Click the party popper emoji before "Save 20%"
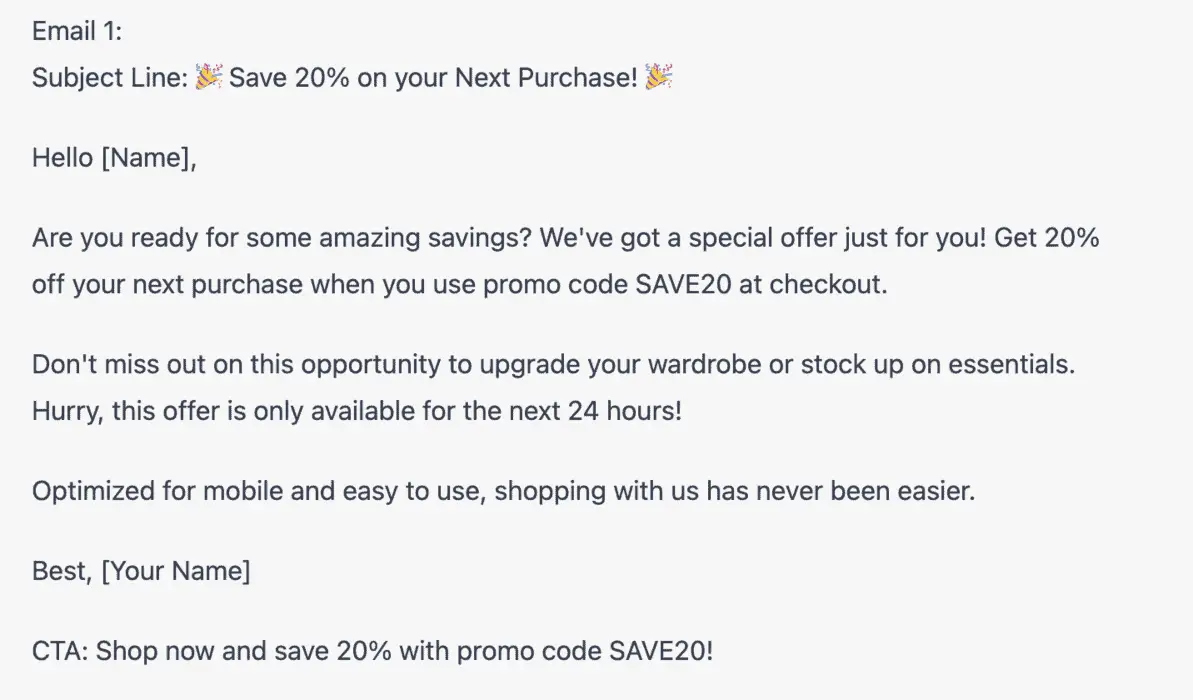Image resolution: width=1193 pixels, height=700 pixels. click(208, 77)
